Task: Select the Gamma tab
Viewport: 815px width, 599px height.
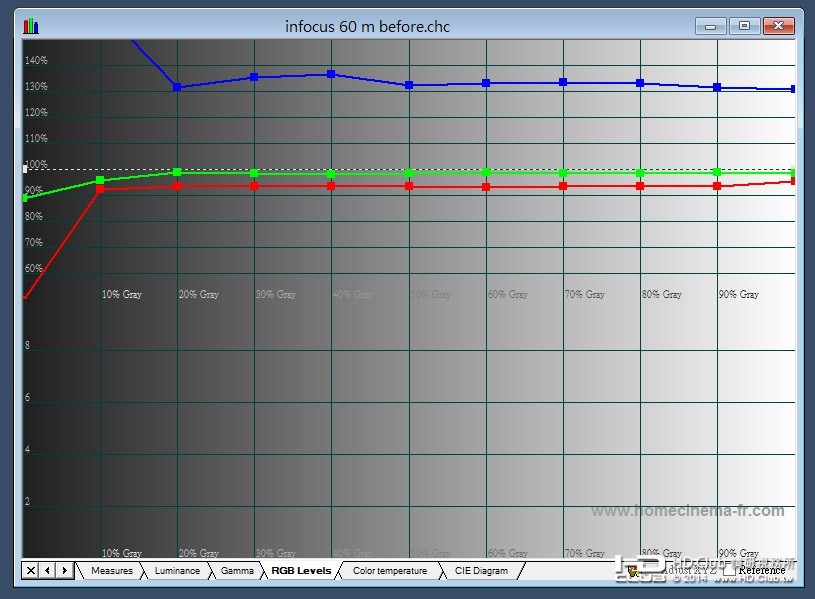Action: tap(237, 570)
